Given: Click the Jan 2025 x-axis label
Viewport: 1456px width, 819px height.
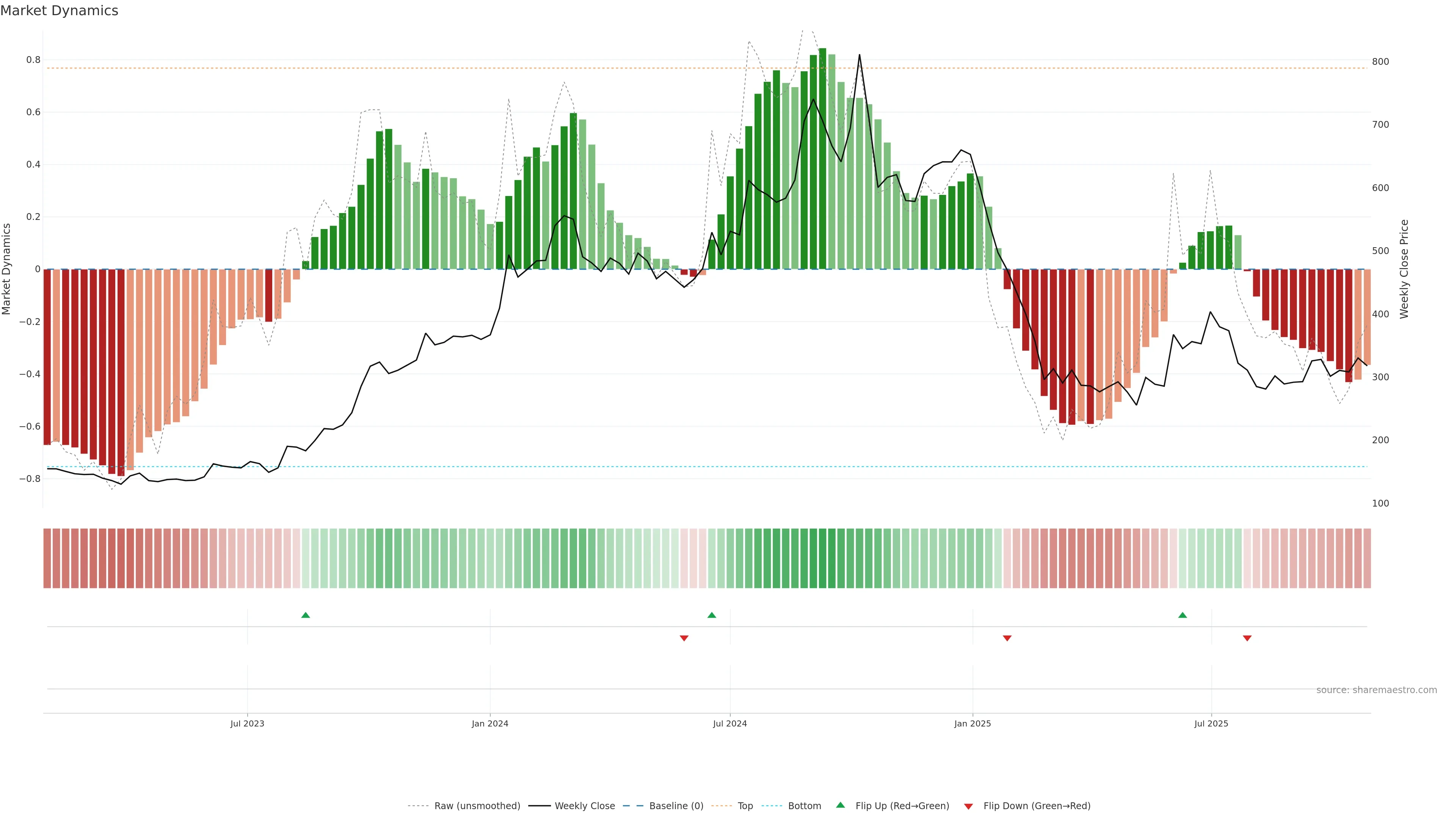Looking at the screenshot, I should [x=972, y=723].
